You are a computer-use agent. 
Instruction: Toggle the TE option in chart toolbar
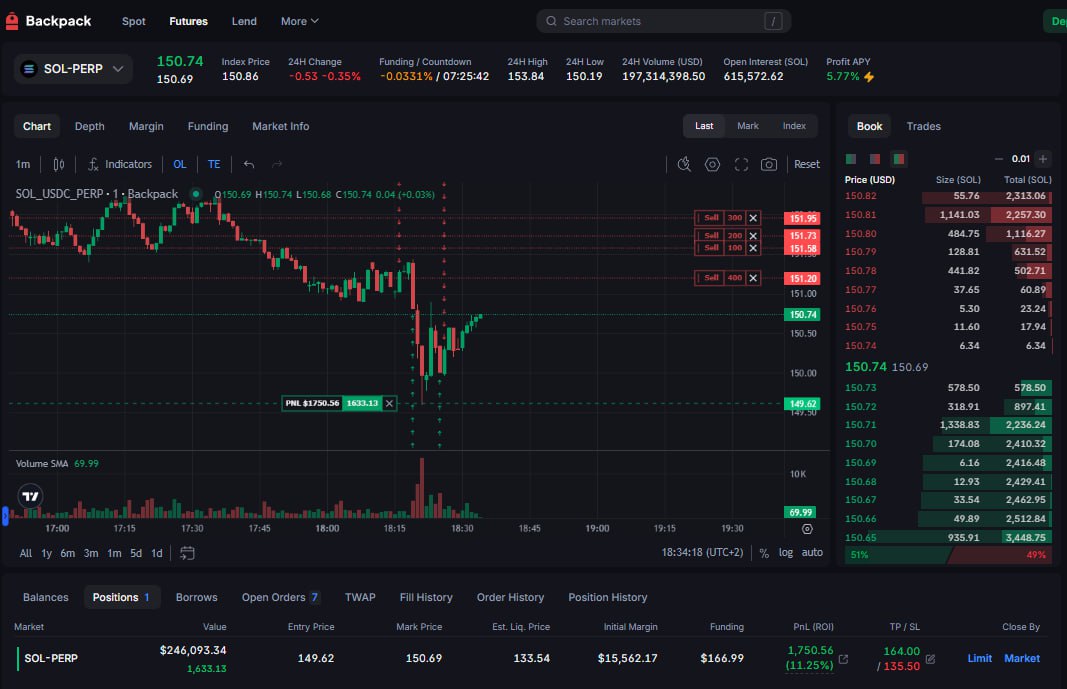coord(214,164)
